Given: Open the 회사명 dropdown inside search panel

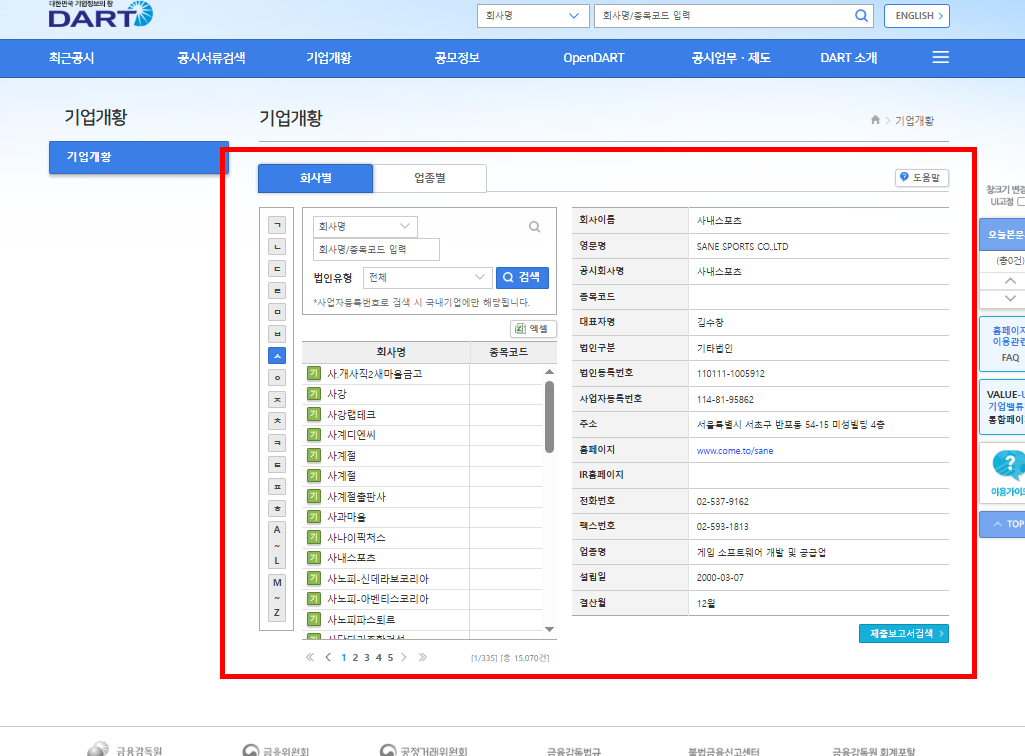Looking at the screenshot, I should (x=365, y=226).
